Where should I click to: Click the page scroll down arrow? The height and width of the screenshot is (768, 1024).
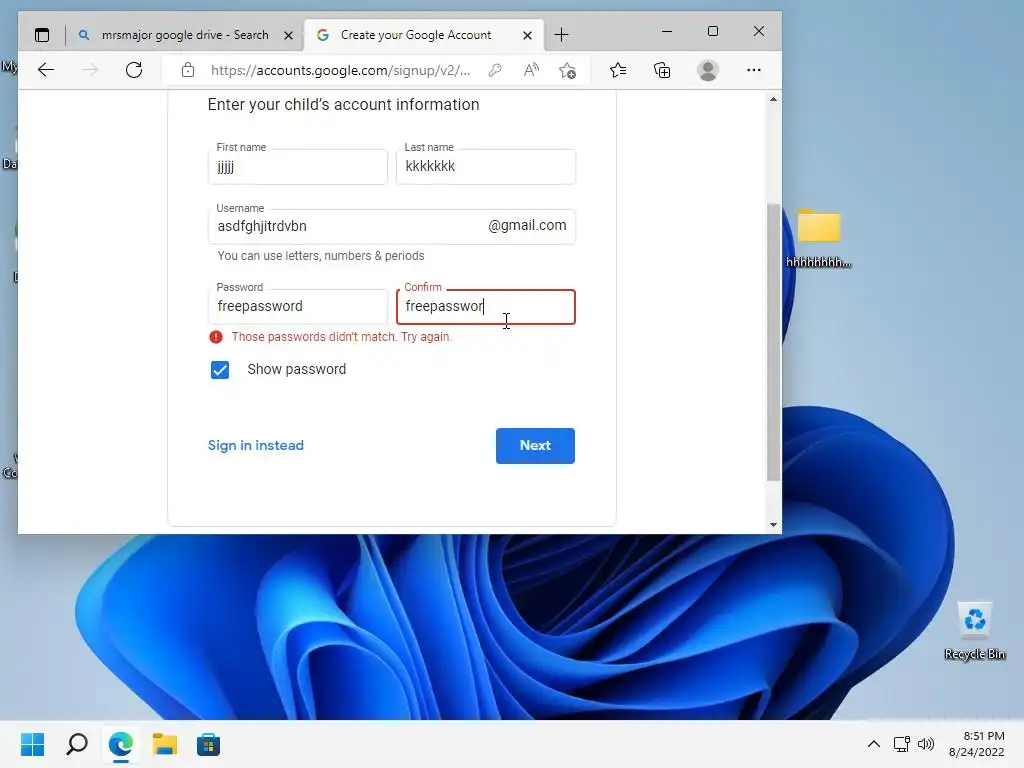click(x=773, y=524)
